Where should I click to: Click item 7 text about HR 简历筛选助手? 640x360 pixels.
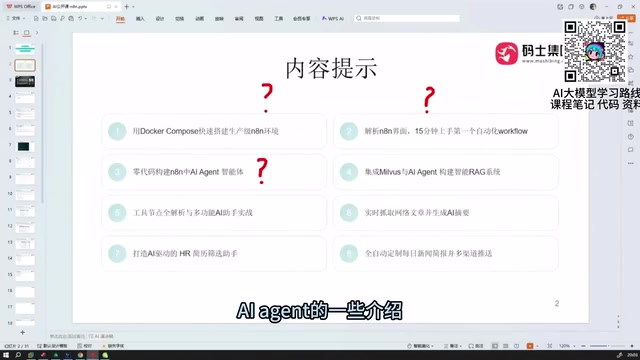(x=185, y=253)
